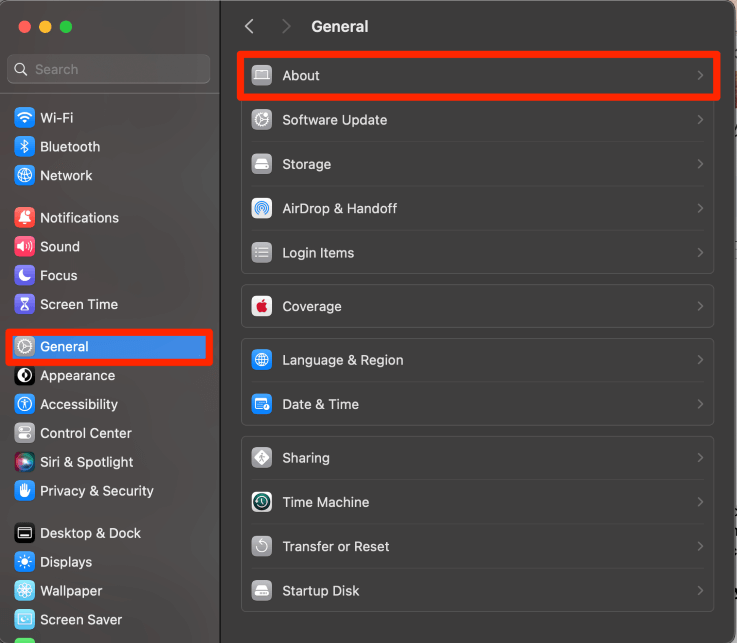The height and width of the screenshot is (643, 737).
Task: Open the Transfer or Reset option
Action: pos(336,546)
